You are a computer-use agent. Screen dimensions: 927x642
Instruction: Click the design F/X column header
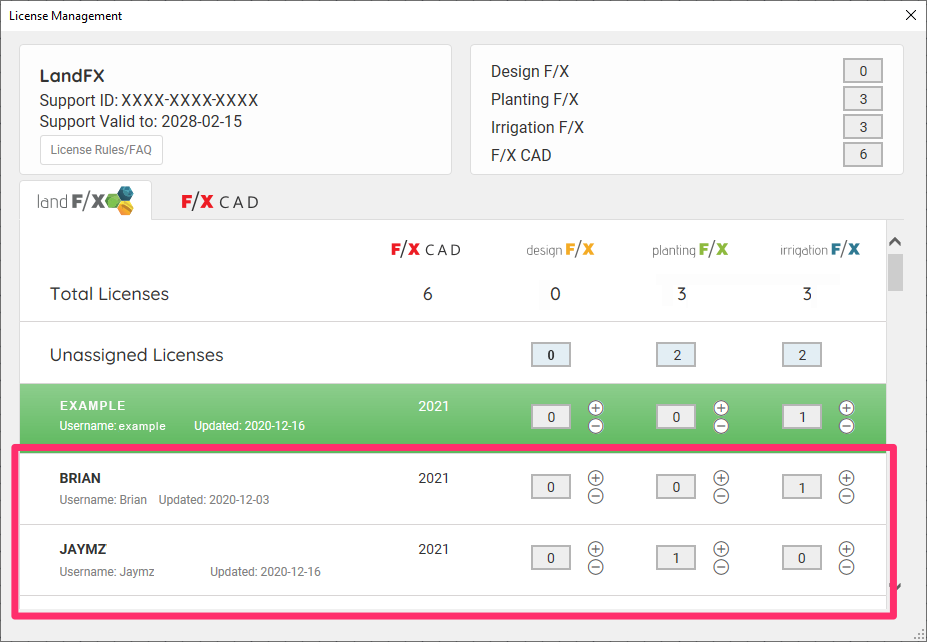pyautogui.click(x=560, y=249)
